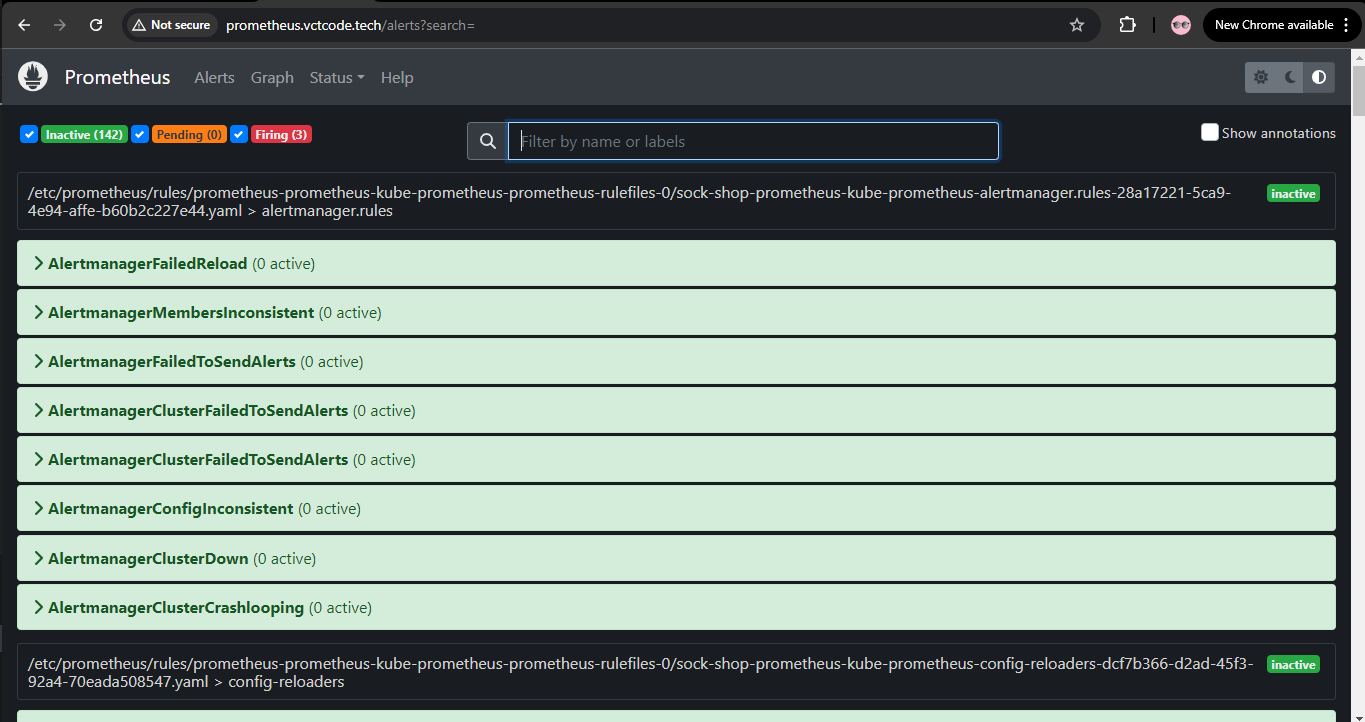The height and width of the screenshot is (722, 1365).
Task: Switch to light theme with sun icon
Action: (x=1261, y=77)
